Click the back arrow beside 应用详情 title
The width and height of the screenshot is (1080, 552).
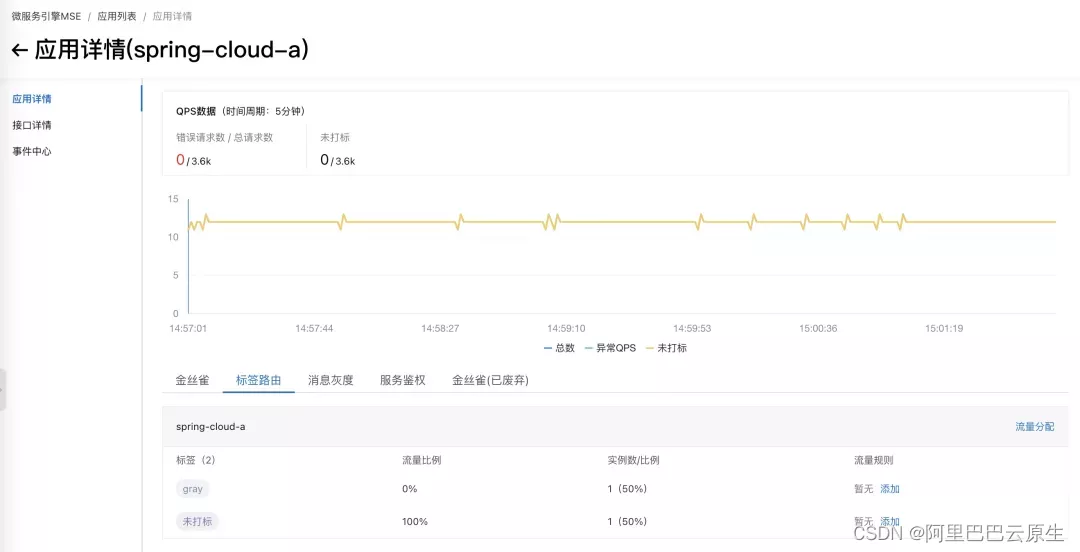(x=20, y=50)
